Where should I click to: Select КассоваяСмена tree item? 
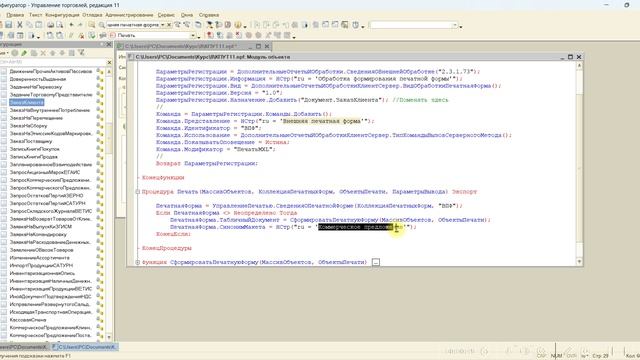tap(28, 320)
